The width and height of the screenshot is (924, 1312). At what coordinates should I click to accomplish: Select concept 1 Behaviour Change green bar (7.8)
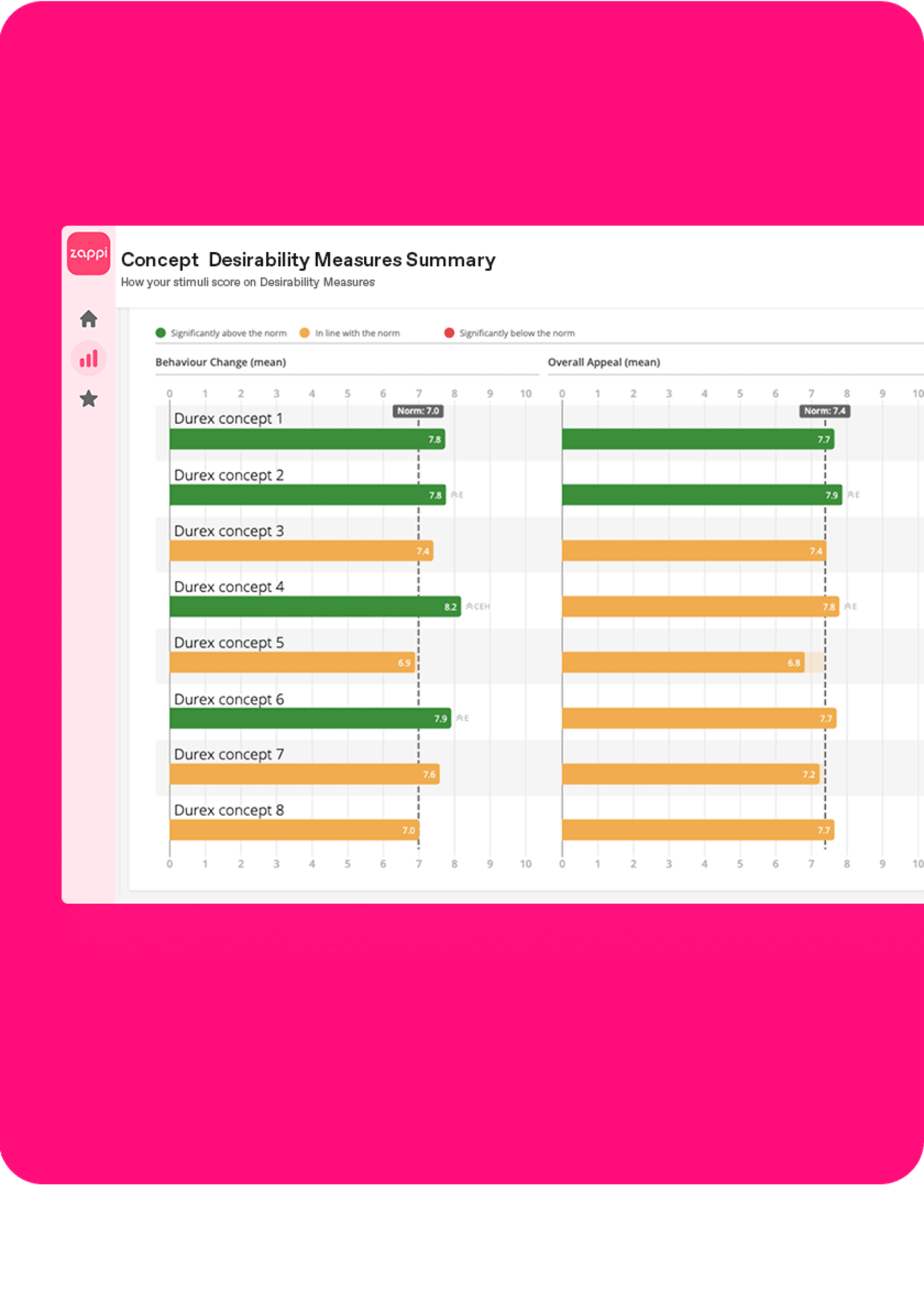(x=307, y=440)
